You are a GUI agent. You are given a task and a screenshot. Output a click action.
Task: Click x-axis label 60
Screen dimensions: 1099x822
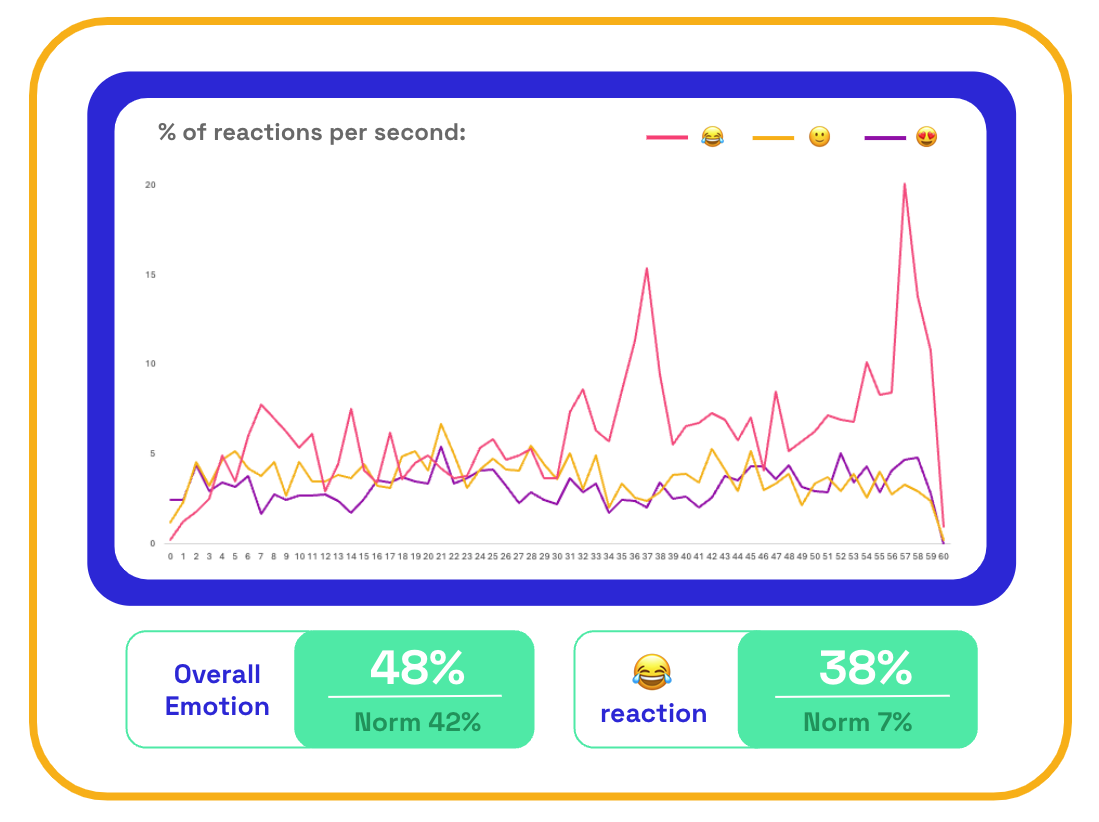coord(943,556)
